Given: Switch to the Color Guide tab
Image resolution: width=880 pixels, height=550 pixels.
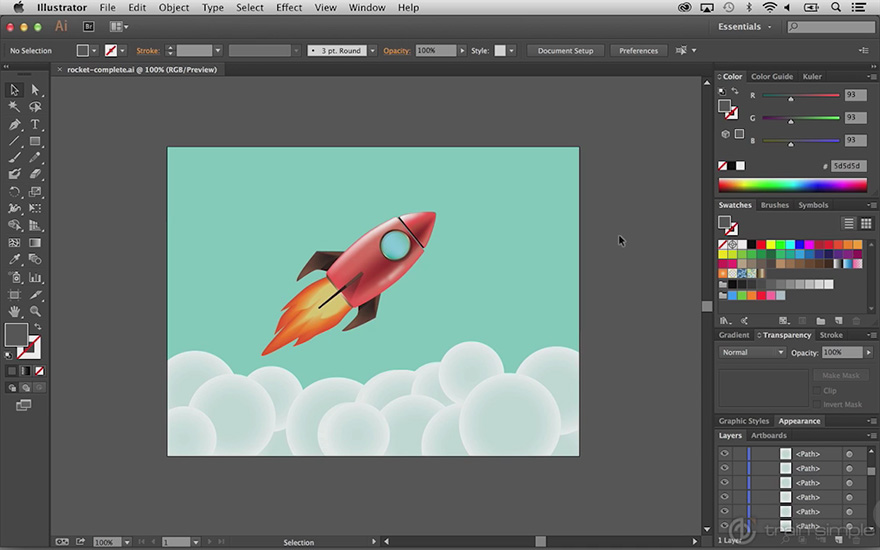Looking at the screenshot, I should pos(772,76).
